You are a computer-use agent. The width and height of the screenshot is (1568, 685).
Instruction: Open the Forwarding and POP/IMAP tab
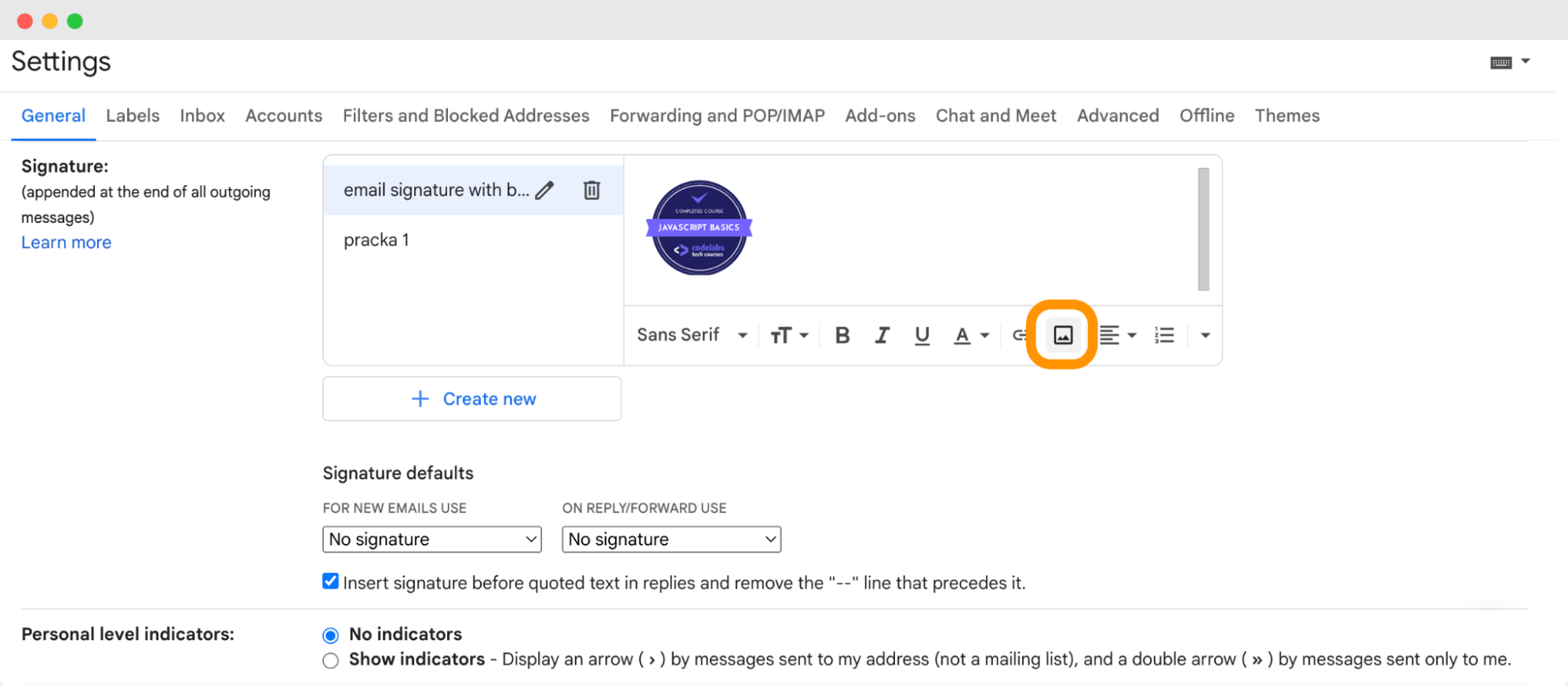[717, 115]
